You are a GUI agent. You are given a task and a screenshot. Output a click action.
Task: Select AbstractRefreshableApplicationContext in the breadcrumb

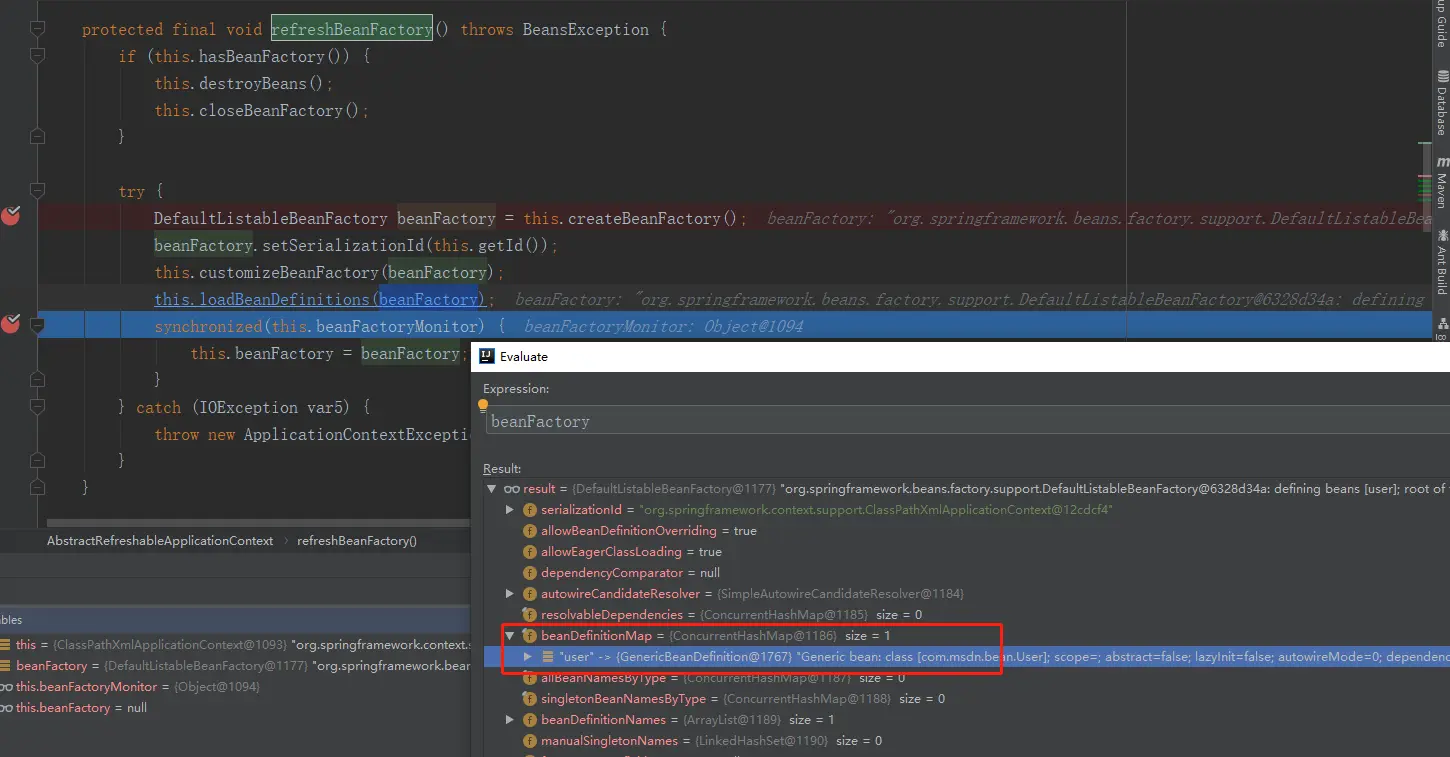[x=160, y=540]
